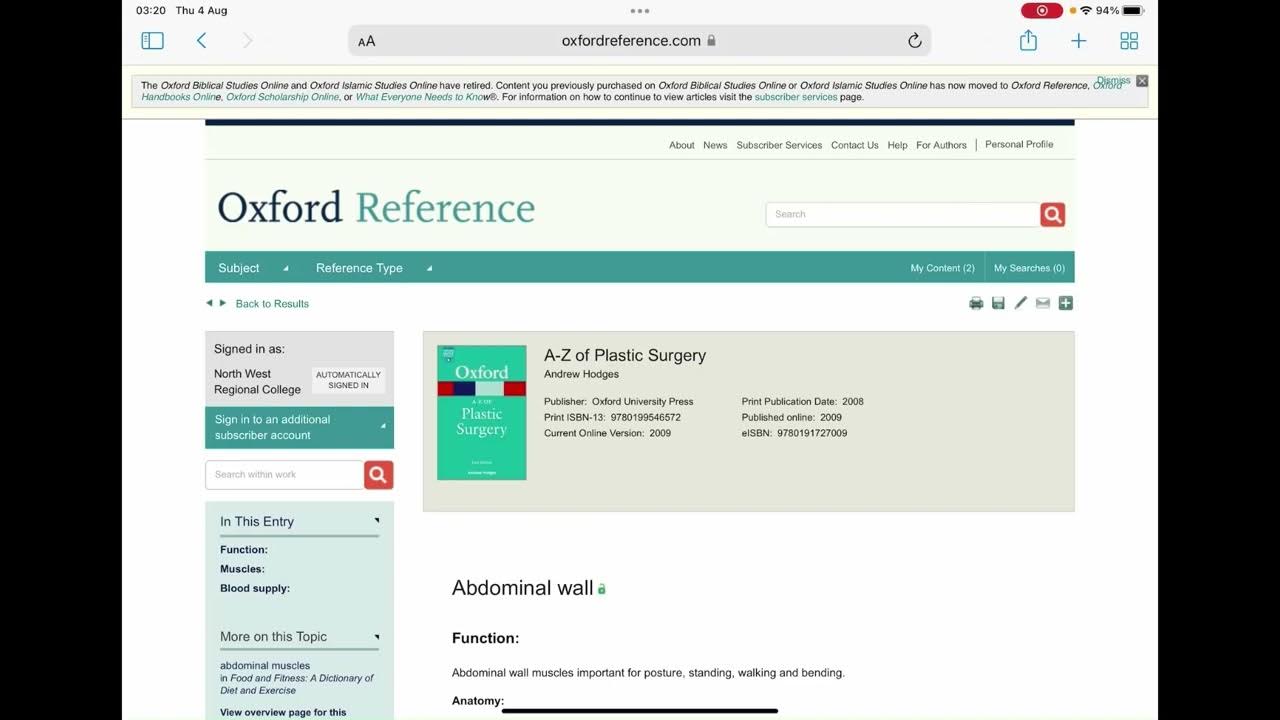The width and height of the screenshot is (1280, 720).
Task: Open the Safari share sheet icon
Action: [x=1028, y=40]
